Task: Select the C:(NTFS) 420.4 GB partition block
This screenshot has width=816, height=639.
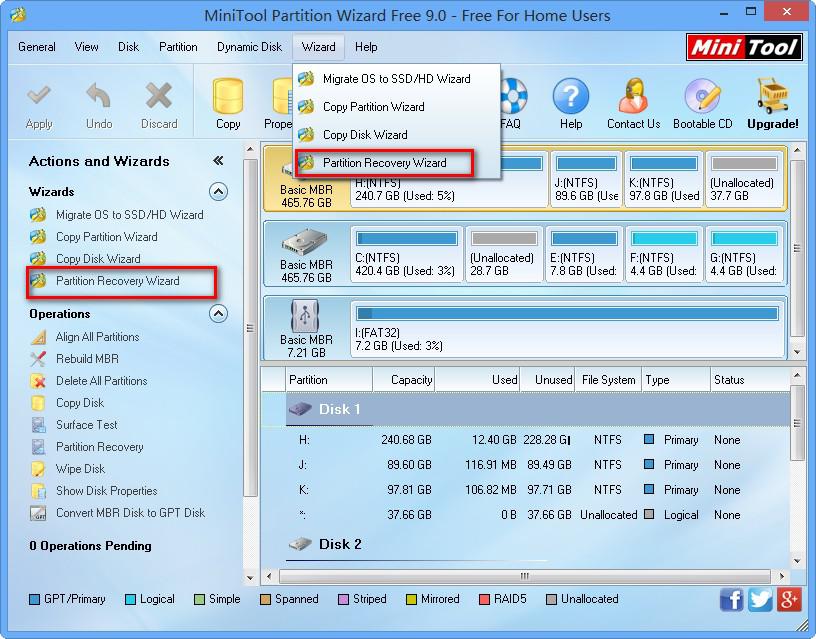Action: coord(407,254)
